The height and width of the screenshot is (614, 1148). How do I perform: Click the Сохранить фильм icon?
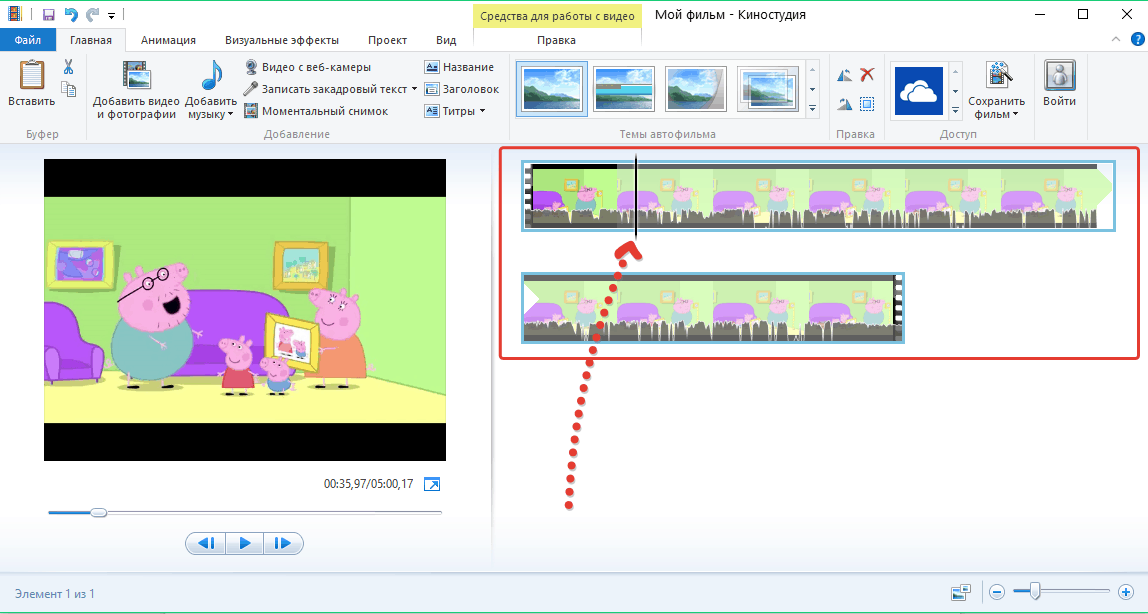coord(996,77)
